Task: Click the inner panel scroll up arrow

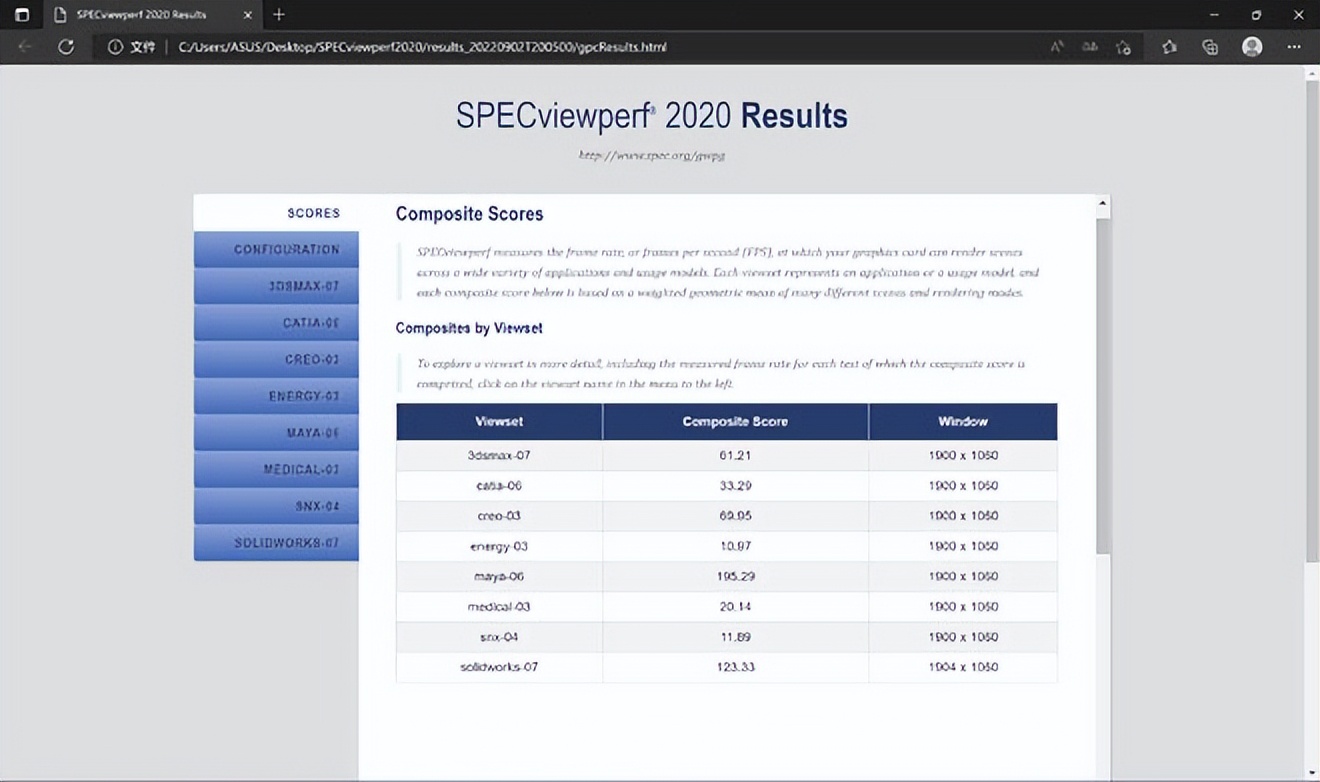Action: point(1103,204)
